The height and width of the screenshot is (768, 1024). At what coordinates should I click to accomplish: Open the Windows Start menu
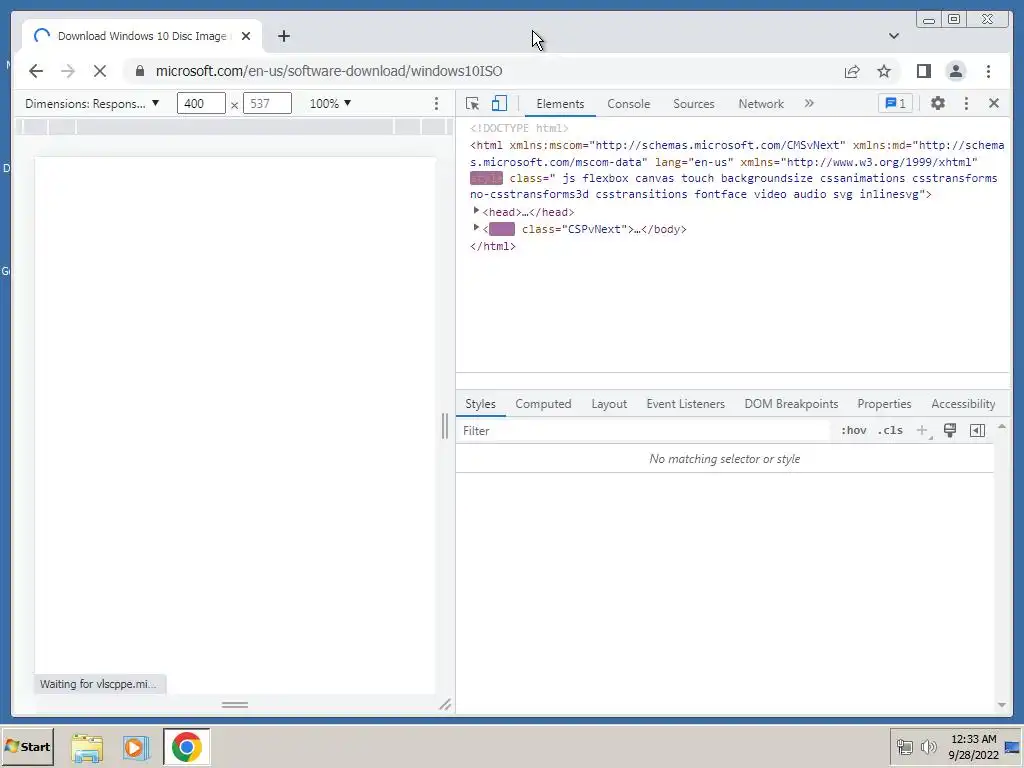tap(27, 746)
